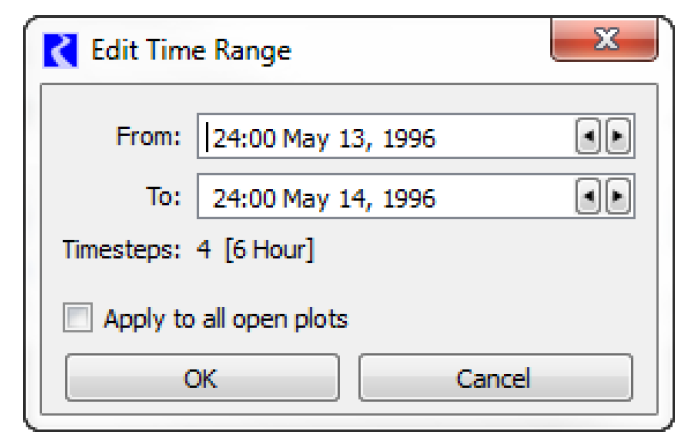692x440 pixels.
Task: Increase the To date with the right arrow
Action: tap(617, 197)
